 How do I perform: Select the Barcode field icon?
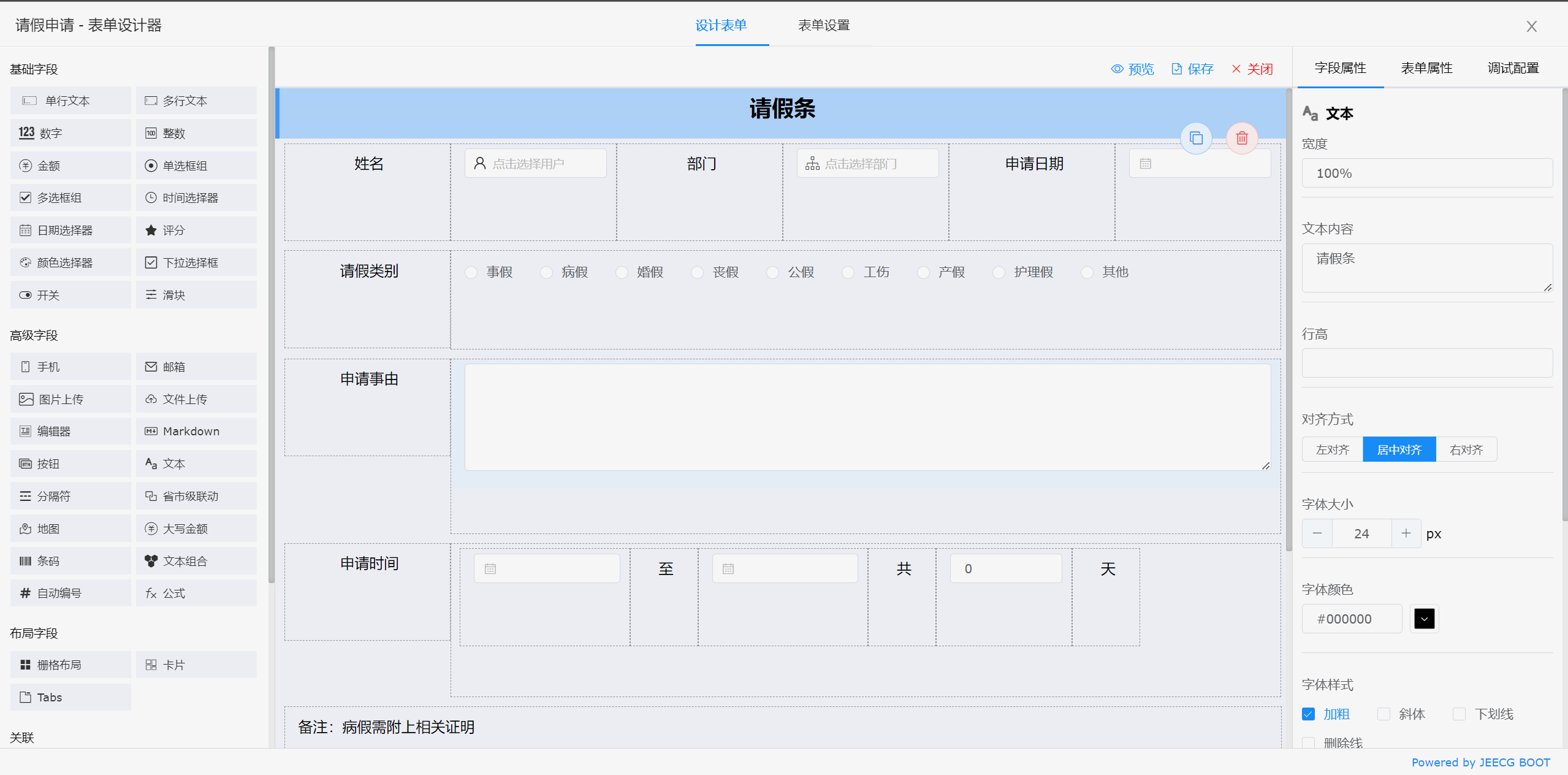[25, 561]
